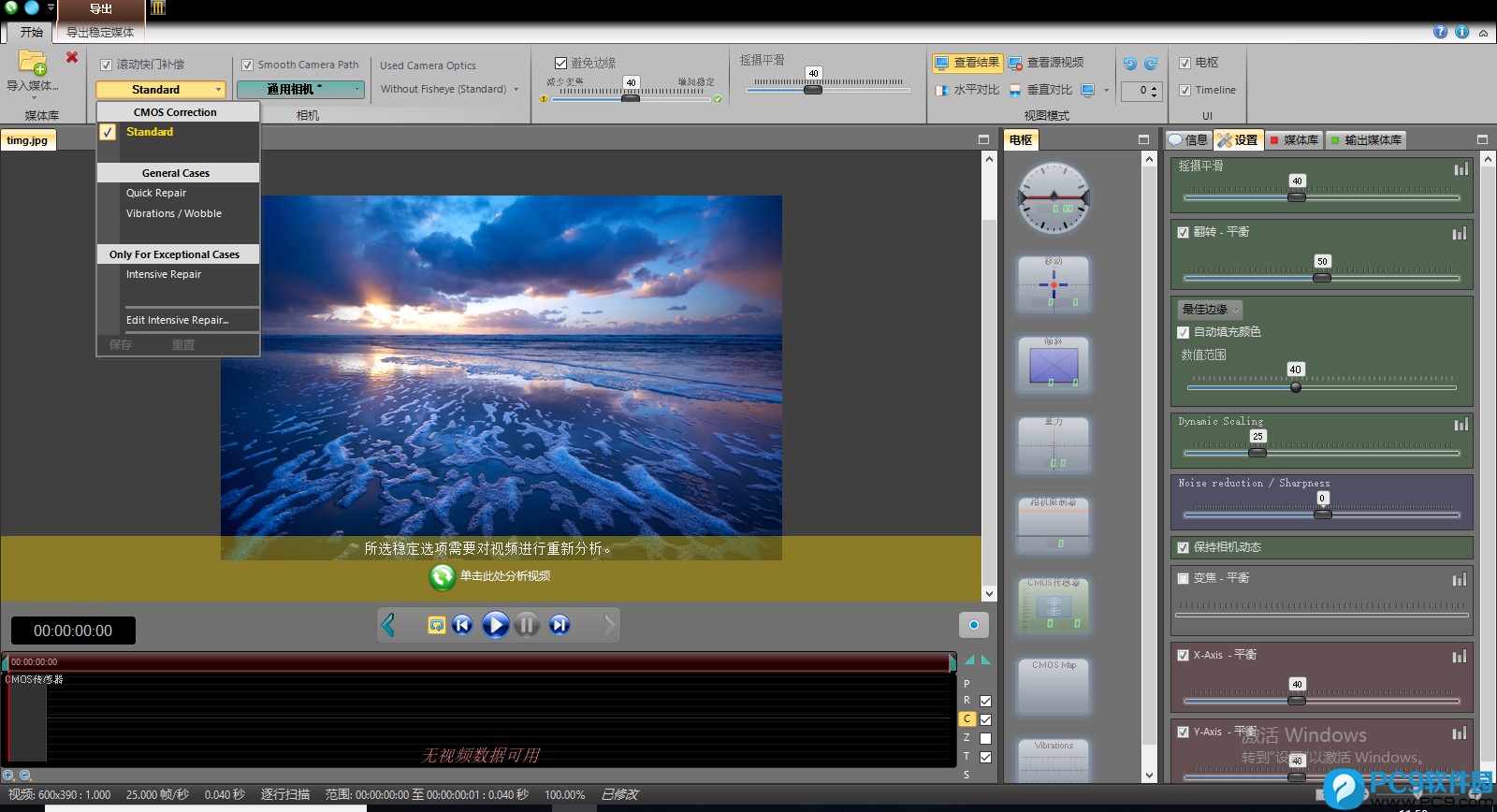Click the green analyze video icon
1497x812 pixels.
pyautogui.click(x=443, y=576)
